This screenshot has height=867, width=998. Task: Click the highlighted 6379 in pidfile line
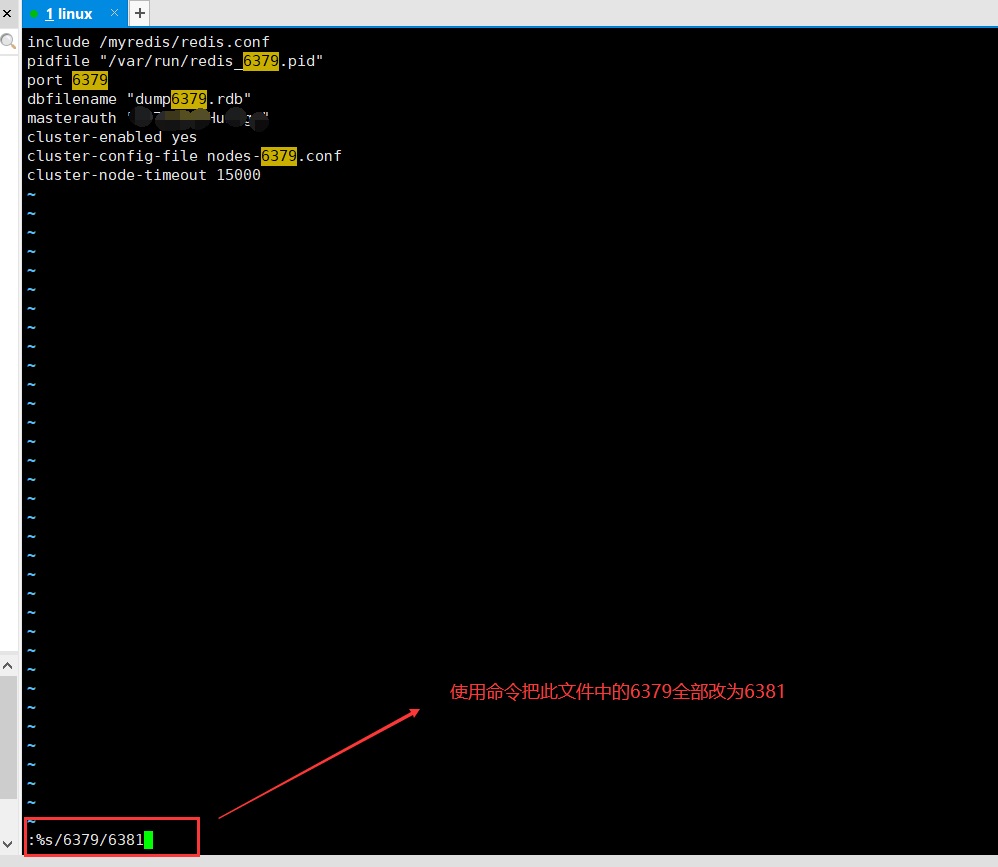point(261,61)
